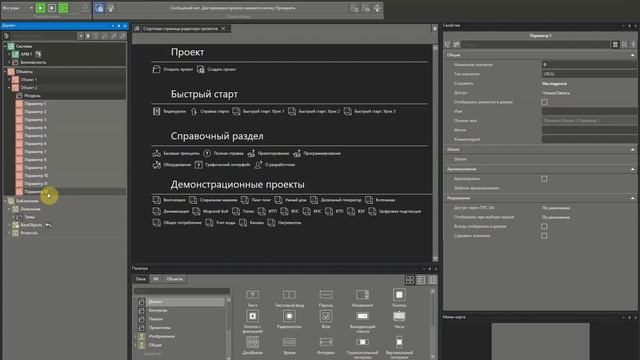Image resolution: width=640 pixels, height=360 pixels.
Task: Open the search dropdown in the tree panel
Action: (x=81, y=36)
